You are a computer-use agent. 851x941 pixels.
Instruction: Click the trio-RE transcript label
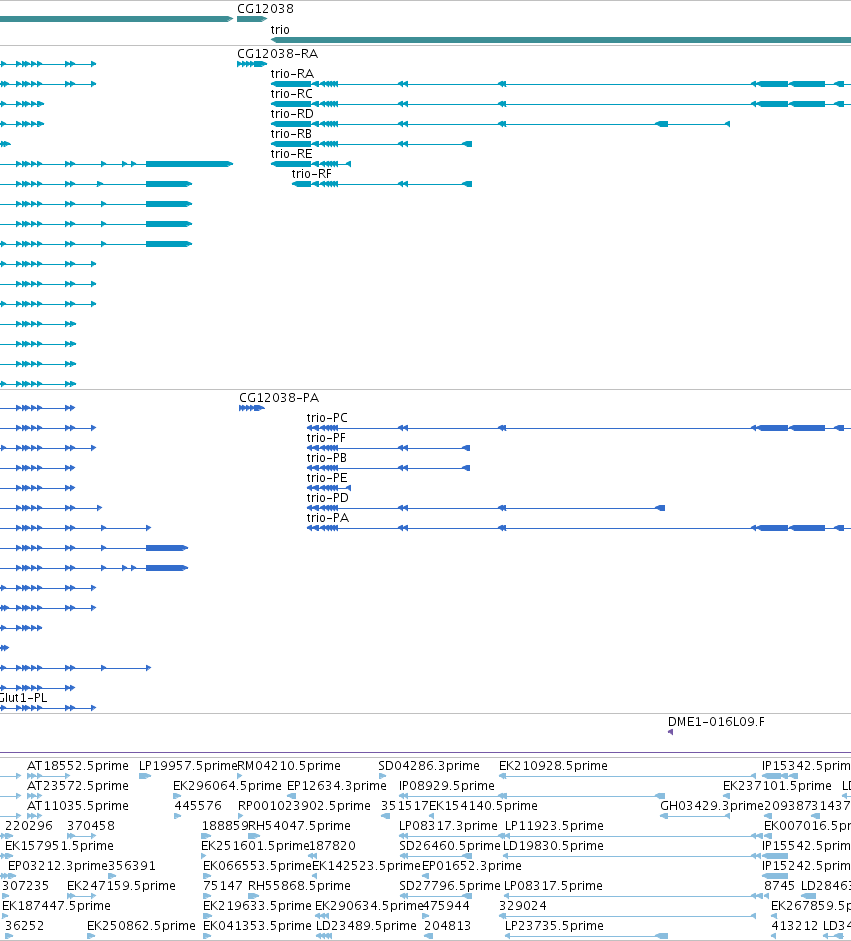point(291,154)
